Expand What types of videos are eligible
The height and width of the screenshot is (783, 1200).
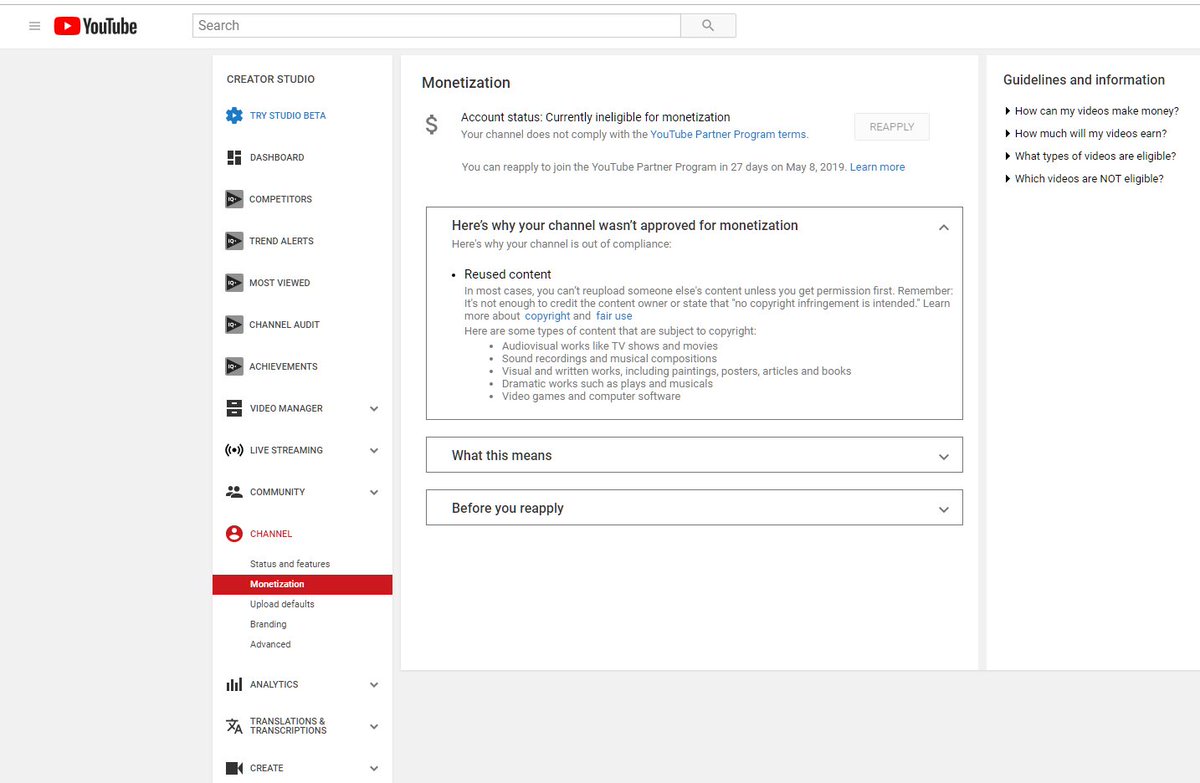(1090, 156)
